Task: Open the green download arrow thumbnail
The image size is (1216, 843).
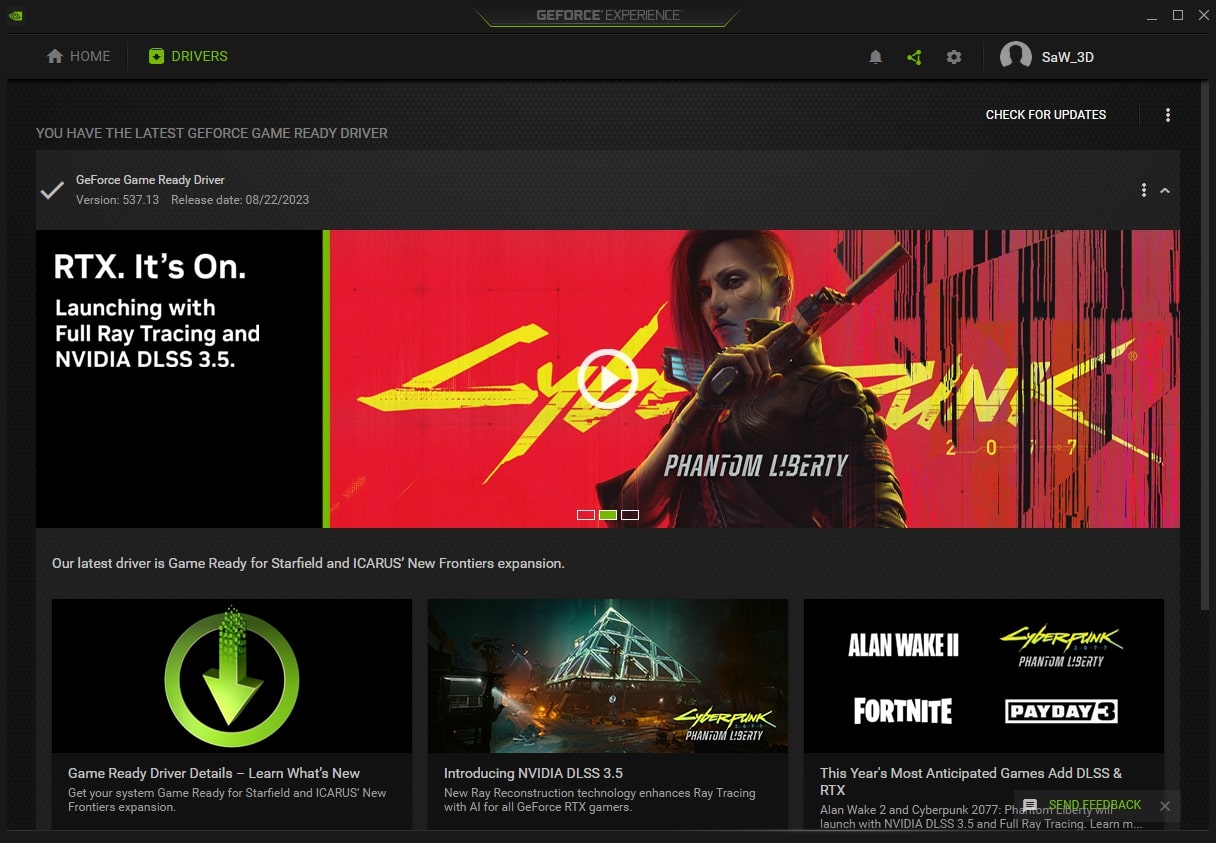Action: click(x=232, y=676)
